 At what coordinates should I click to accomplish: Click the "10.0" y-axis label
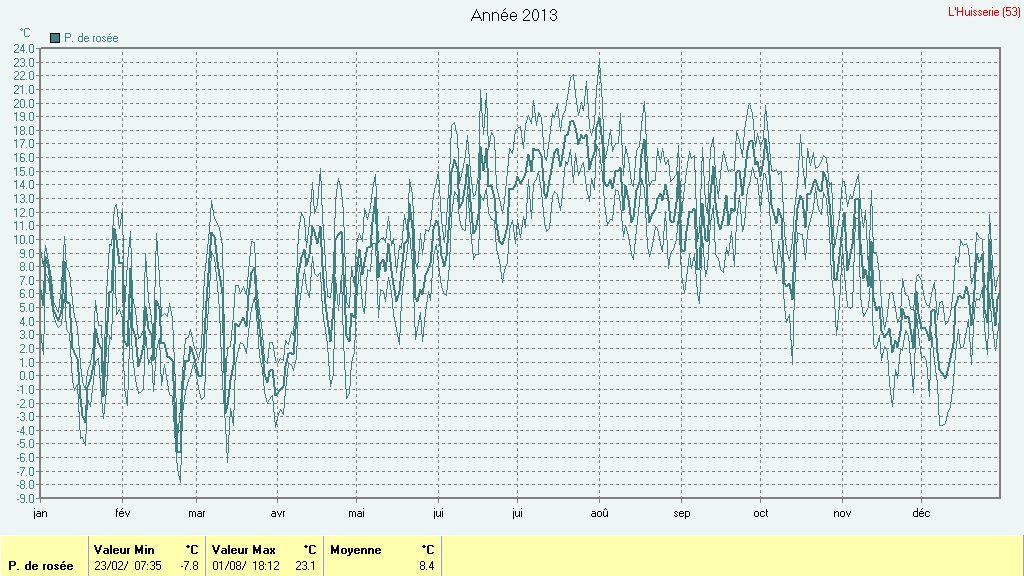click(25, 240)
